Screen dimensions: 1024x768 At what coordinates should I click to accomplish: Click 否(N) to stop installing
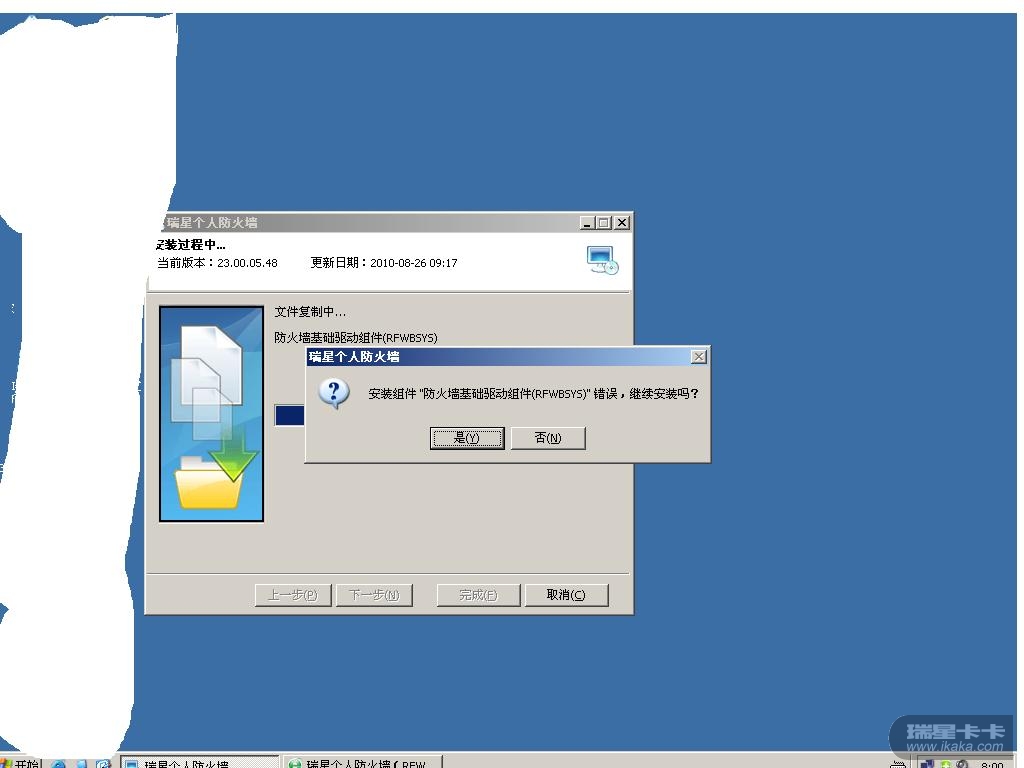(548, 438)
